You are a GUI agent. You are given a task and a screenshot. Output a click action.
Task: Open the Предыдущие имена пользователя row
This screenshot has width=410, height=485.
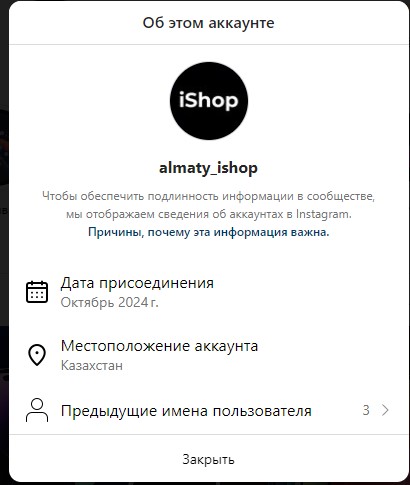pyautogui.click(x=209, y=410)
